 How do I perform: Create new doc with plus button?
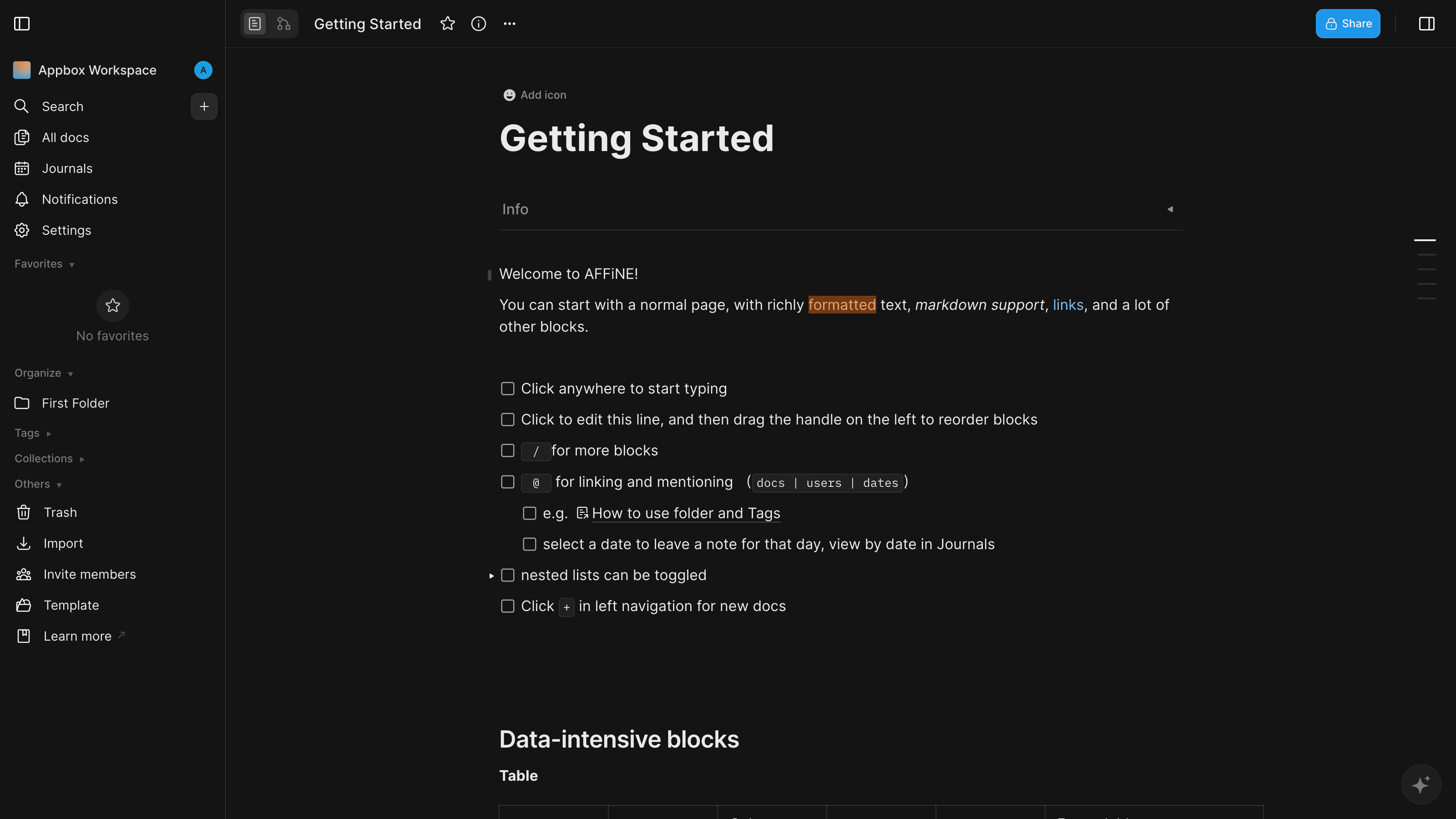pyautogui.click(x=204, y=106)
